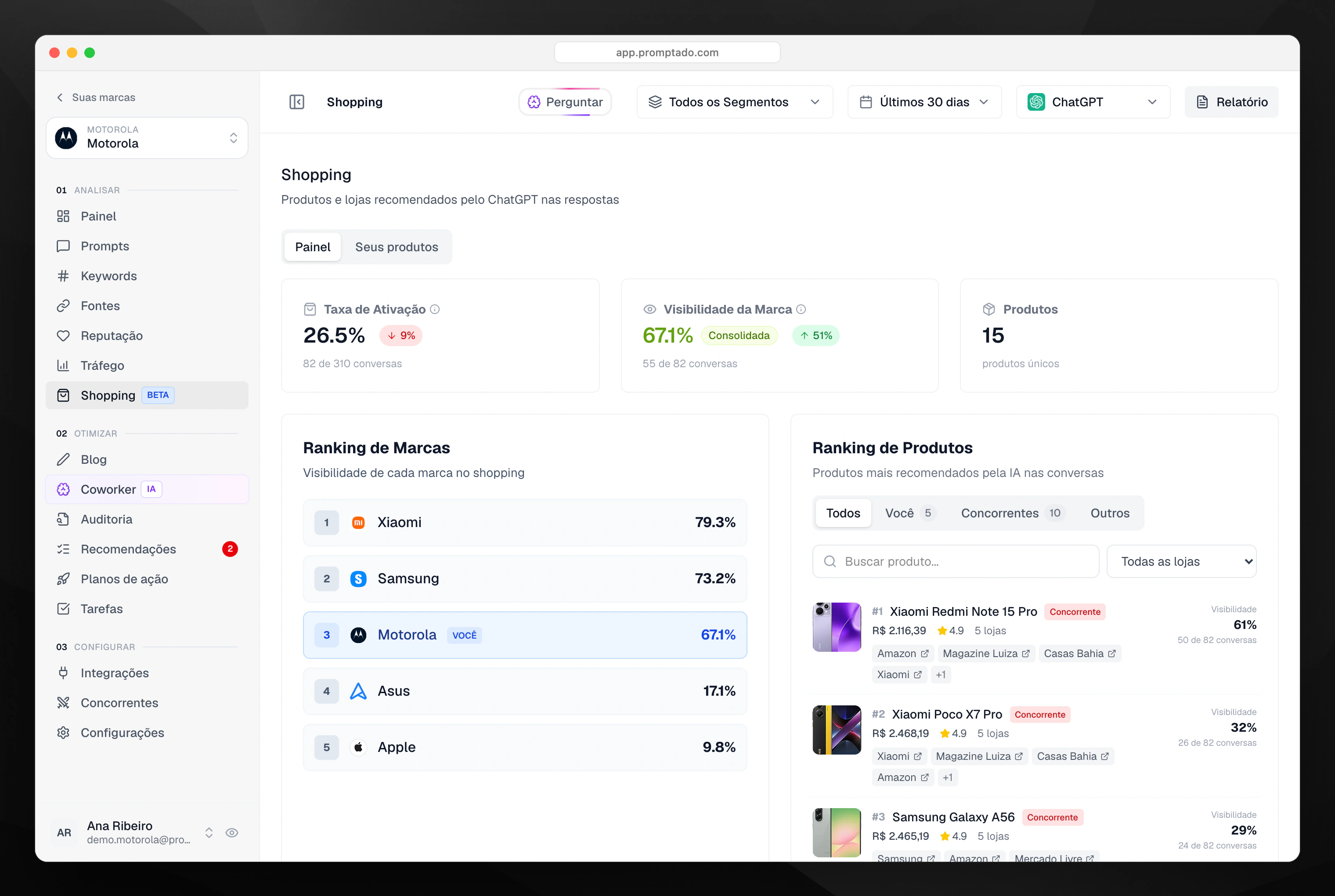Expand the Motorola brand selector
Screen dimensions: 1335x896
tap(147, 138)
